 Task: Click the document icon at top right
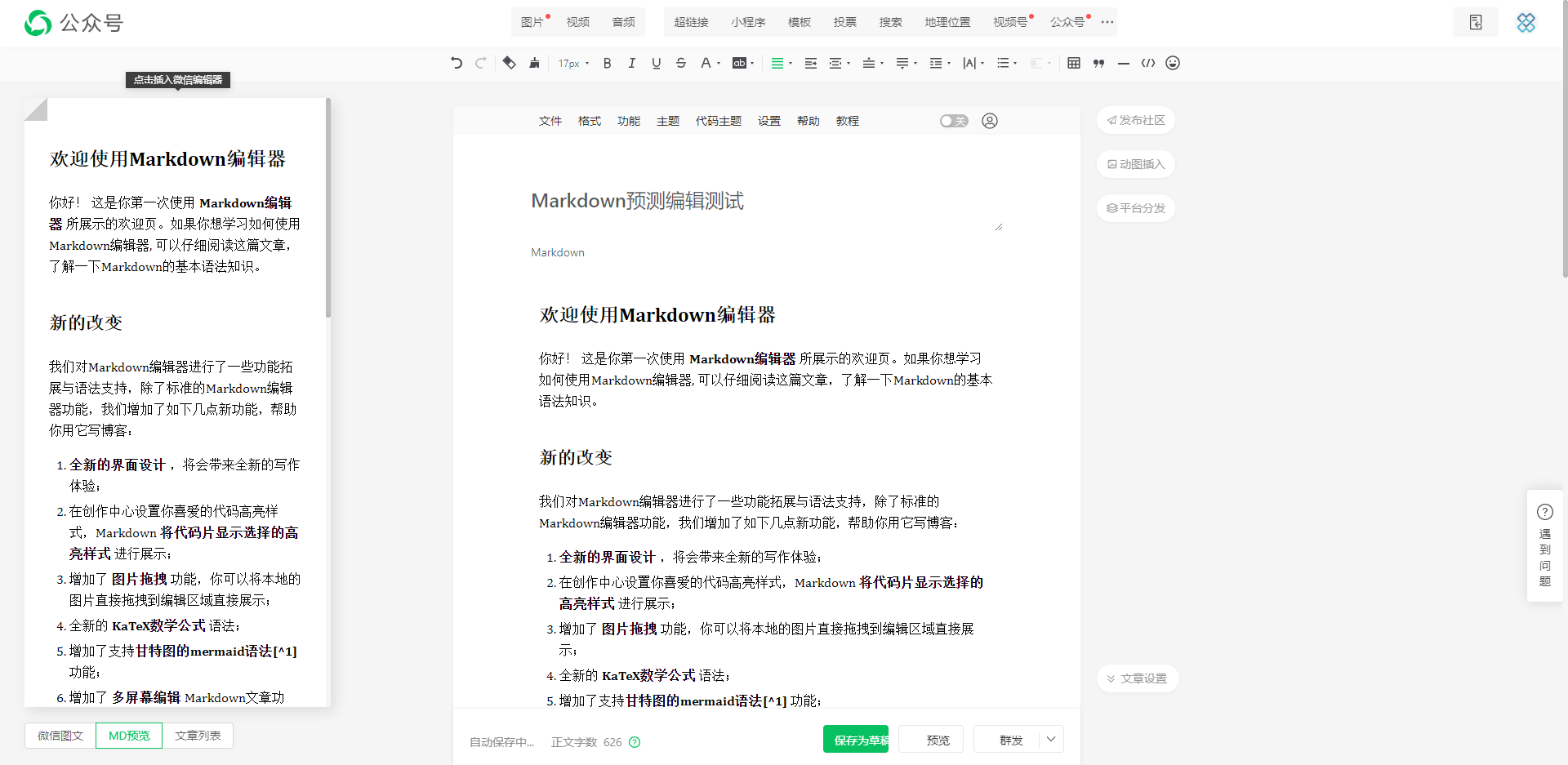1476,22
